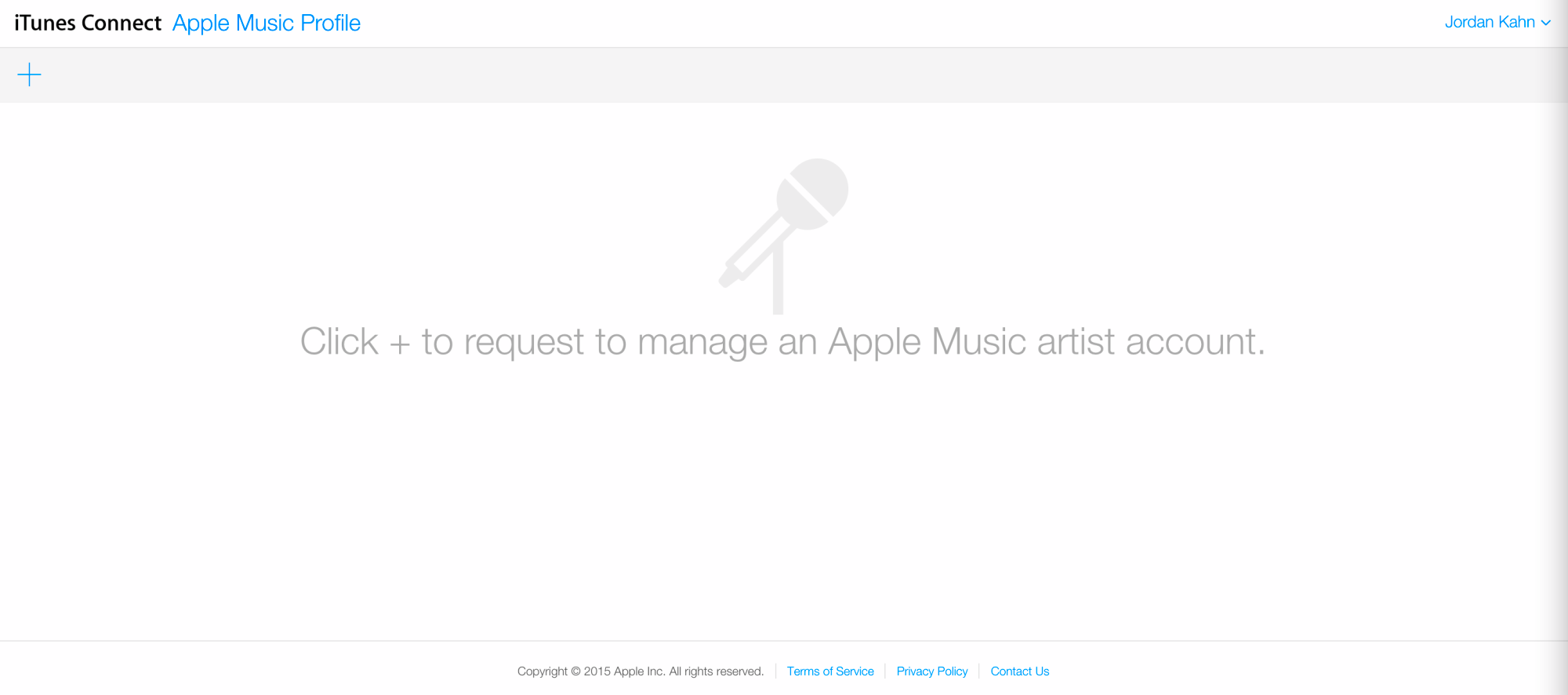Click the round head of the microphone
Viewport: 1568px width, 695px height.
click(815, 192)
